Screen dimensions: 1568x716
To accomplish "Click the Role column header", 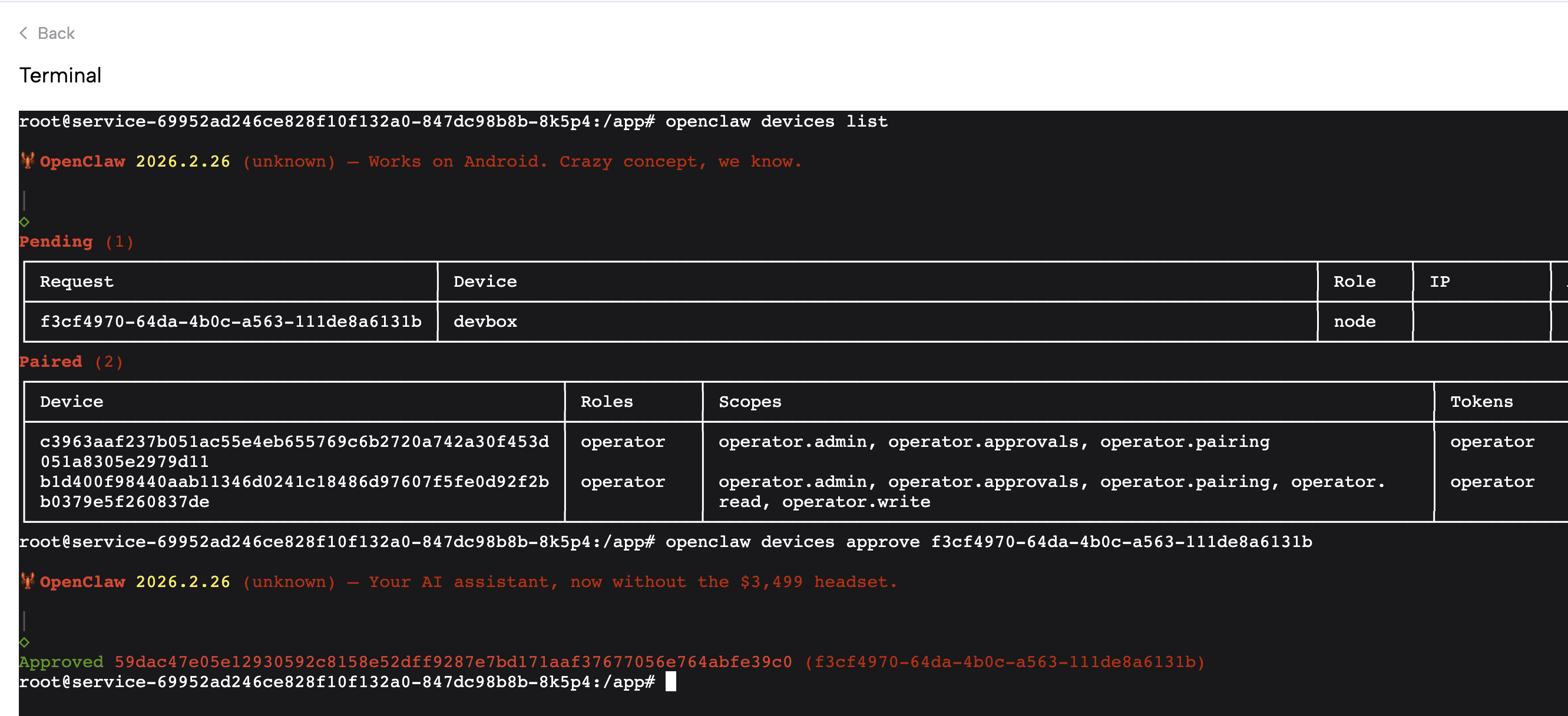I will click(1354, 281).
